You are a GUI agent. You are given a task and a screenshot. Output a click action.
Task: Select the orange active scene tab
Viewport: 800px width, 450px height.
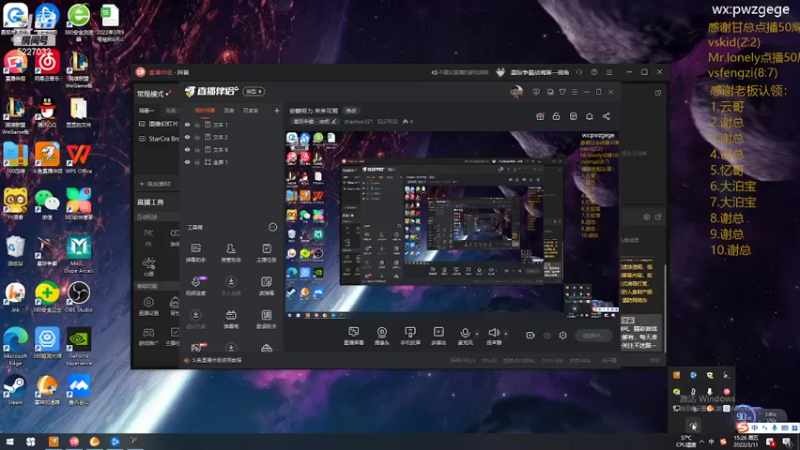pyautogui.click(x=205, y=110)
